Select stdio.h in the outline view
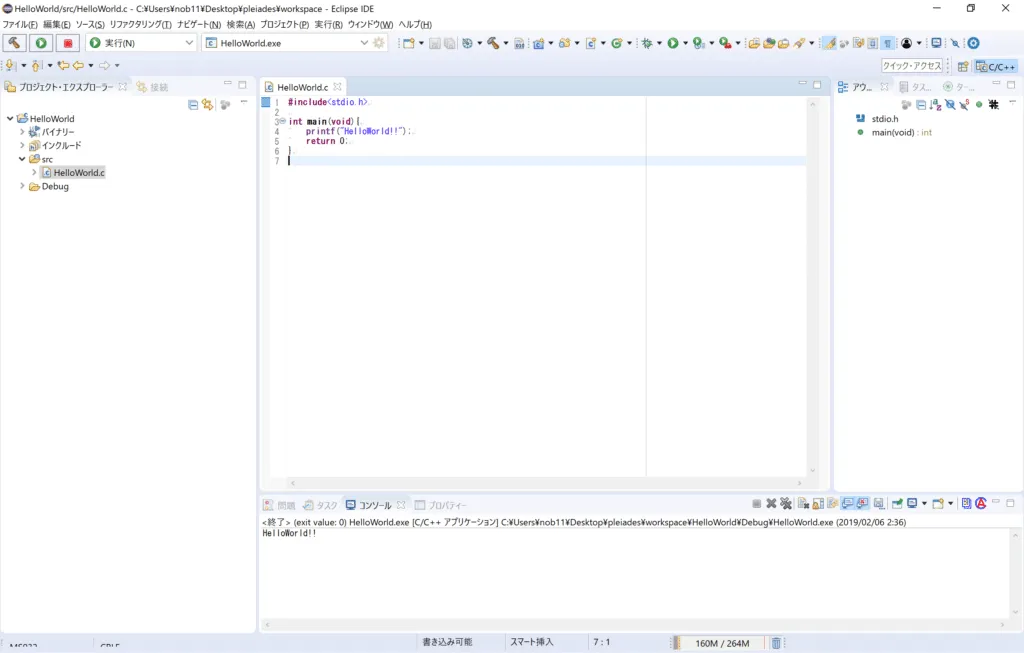This screenshot has width=1024, height=653. tap(884, 119)
